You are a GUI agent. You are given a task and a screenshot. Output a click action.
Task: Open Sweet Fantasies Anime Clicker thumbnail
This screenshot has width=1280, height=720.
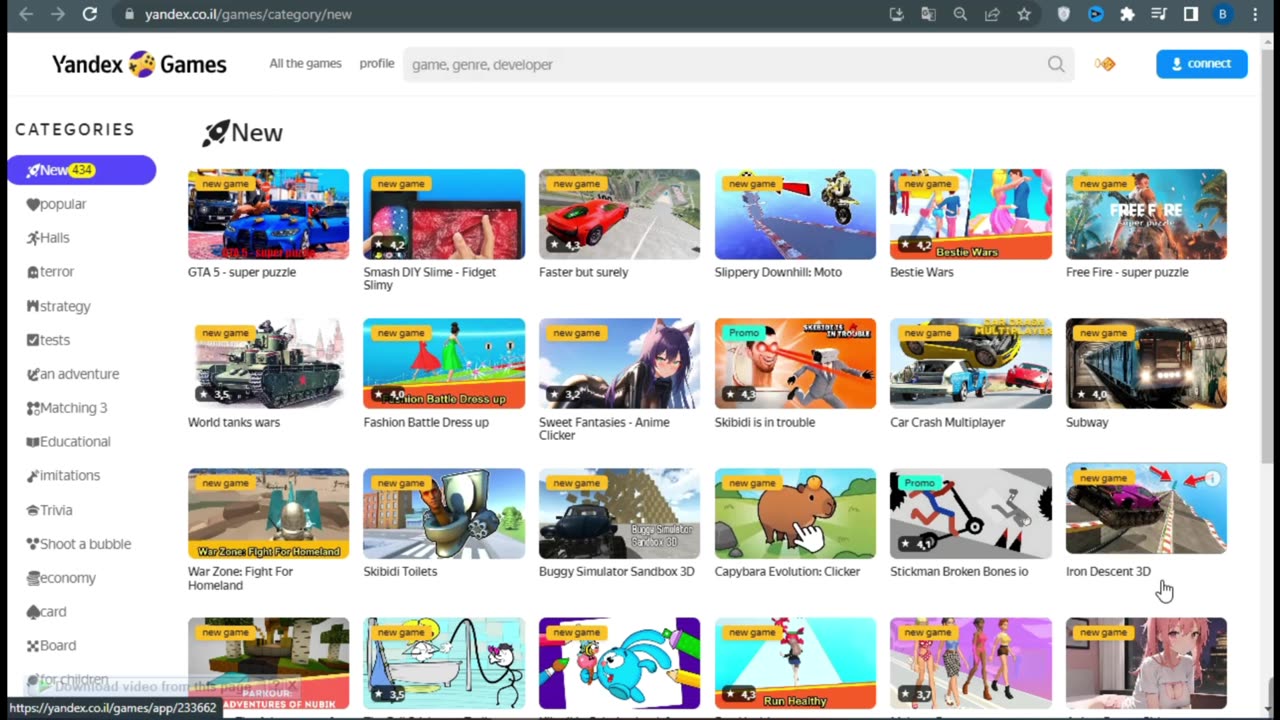[x=619, y=363]
